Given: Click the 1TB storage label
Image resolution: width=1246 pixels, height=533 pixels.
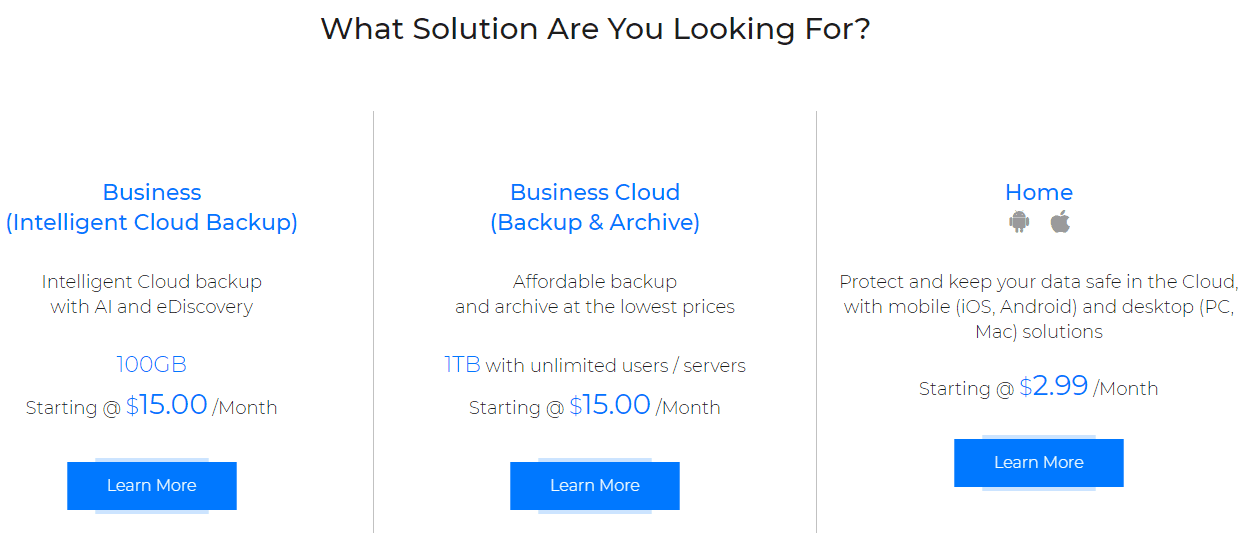Looking at the screenshot, I should (x=462, y=364).
